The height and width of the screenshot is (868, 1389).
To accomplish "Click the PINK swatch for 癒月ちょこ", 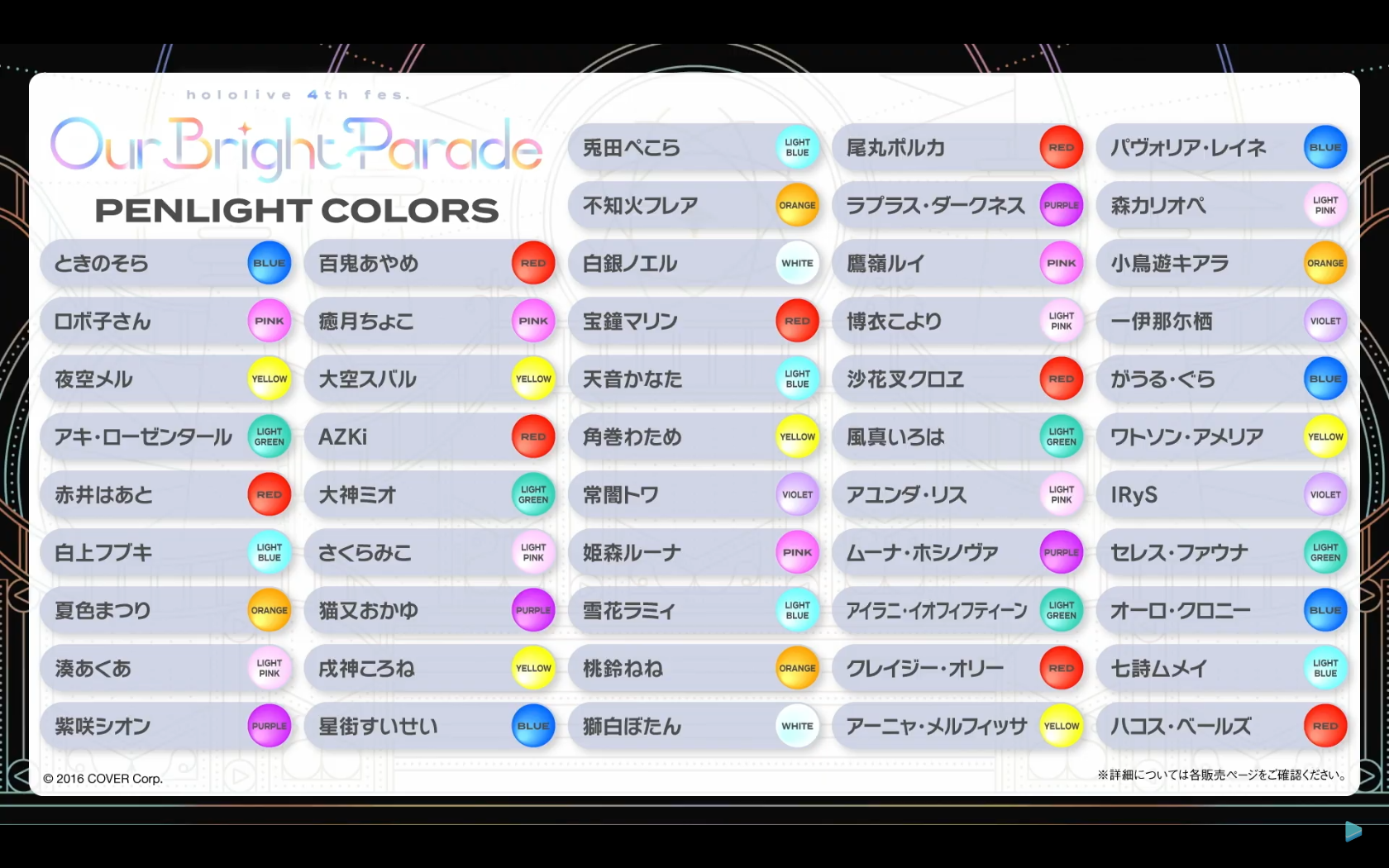I will (533, 321).
